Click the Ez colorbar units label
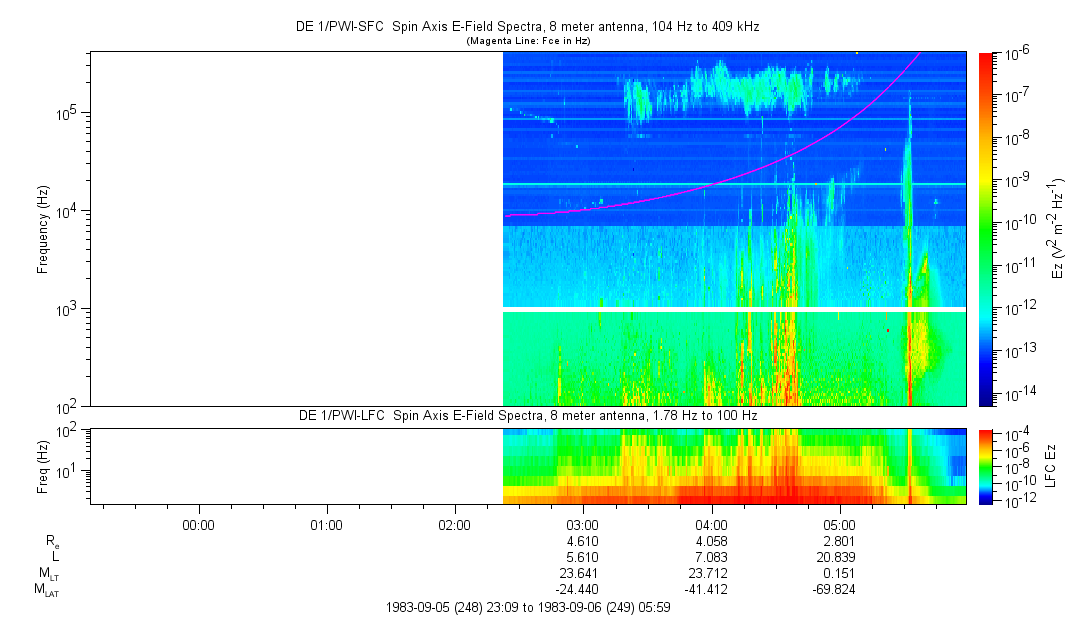Viewport: 1083px width, 620px height. (1058, 229)
